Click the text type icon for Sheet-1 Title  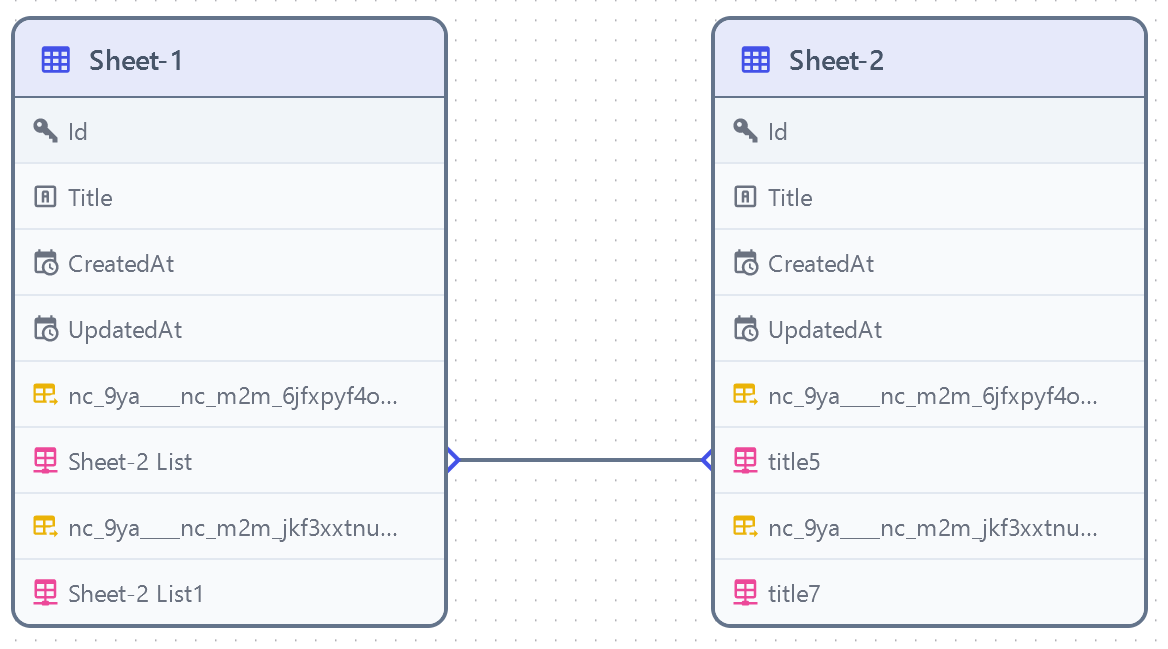click(45, 197)
